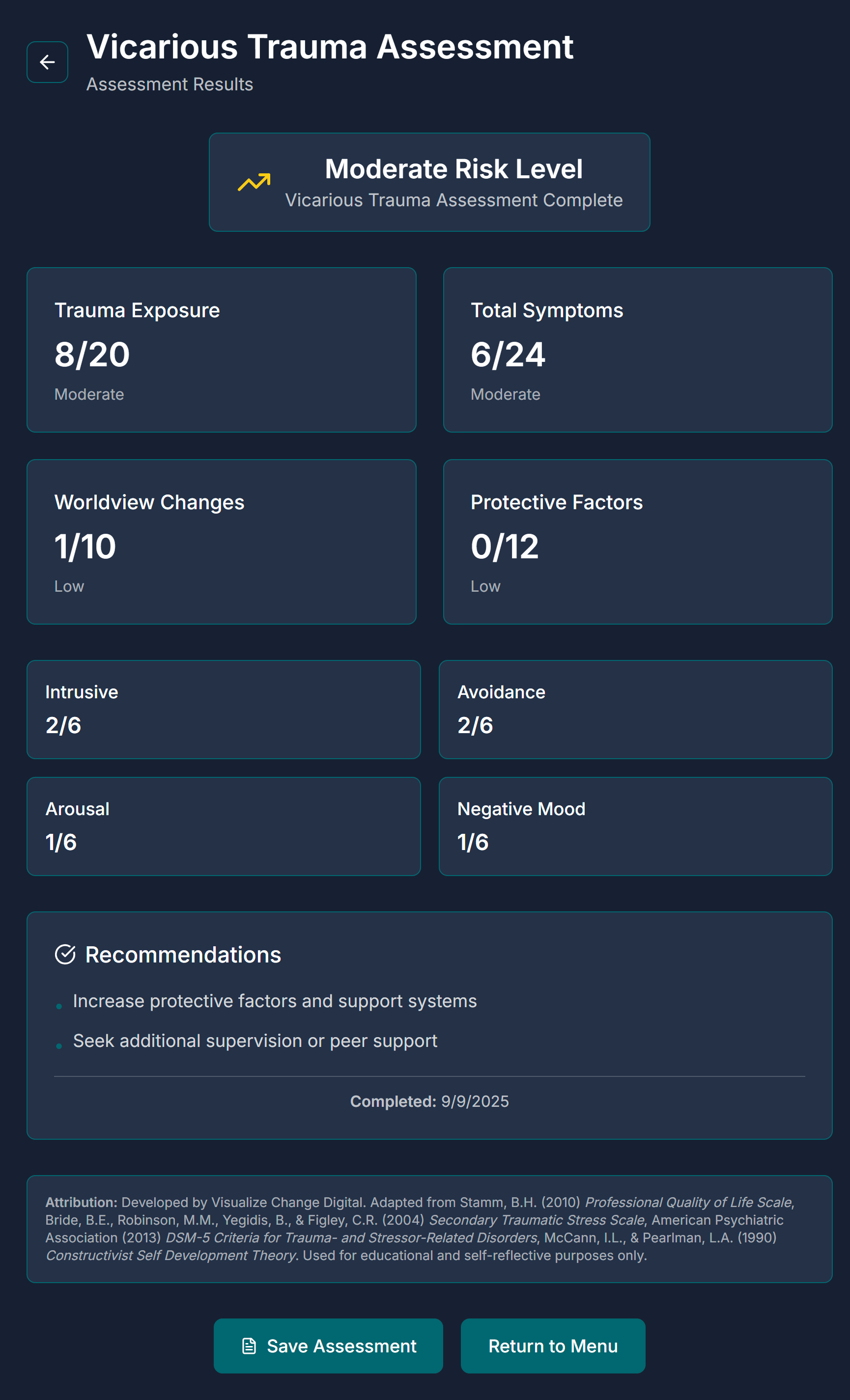Open the Protective Factors card
850x1400 pixels.
pos(637,542)
